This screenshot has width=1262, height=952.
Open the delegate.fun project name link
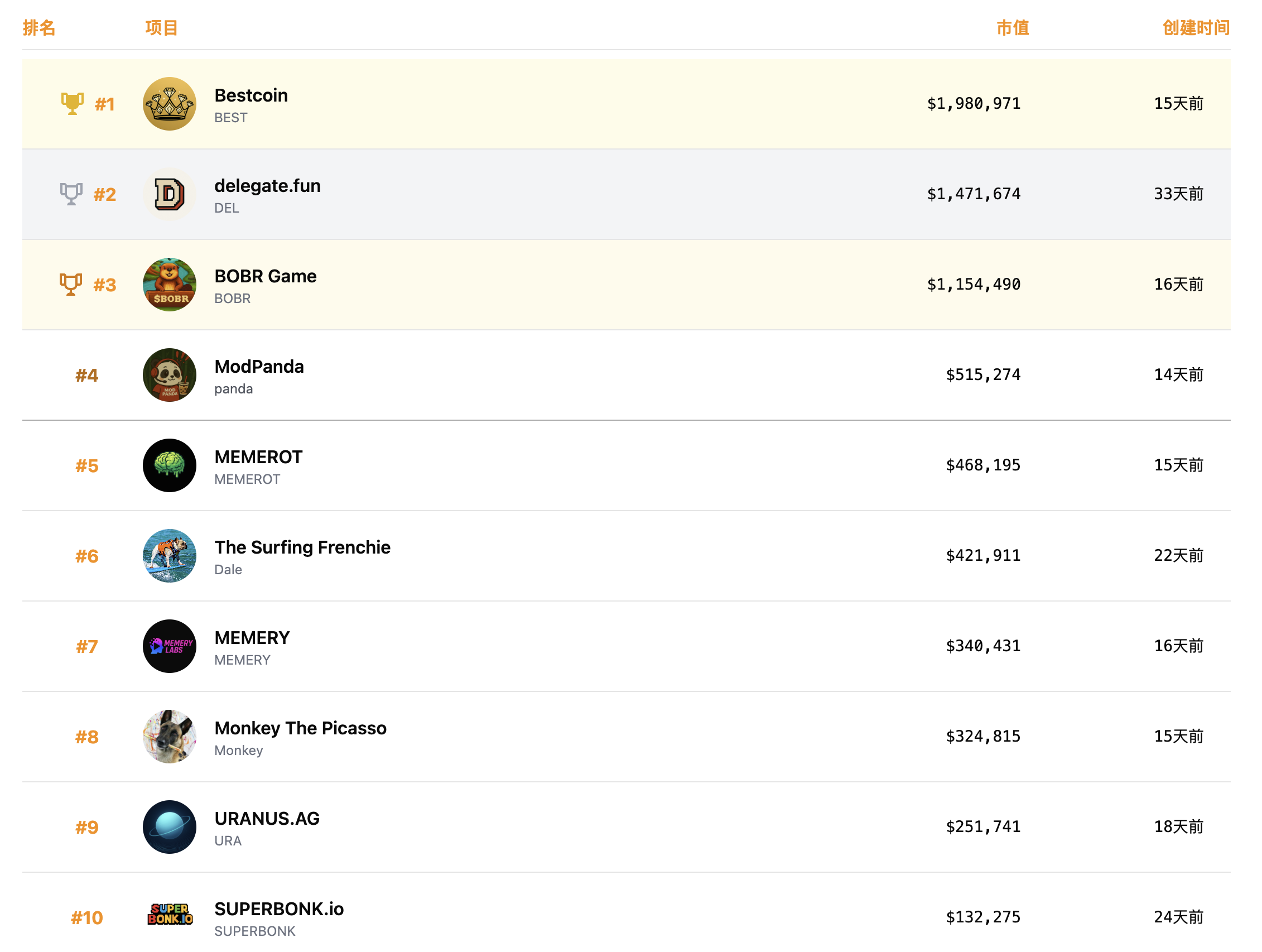pyautogui.click(x=267, y=185)
